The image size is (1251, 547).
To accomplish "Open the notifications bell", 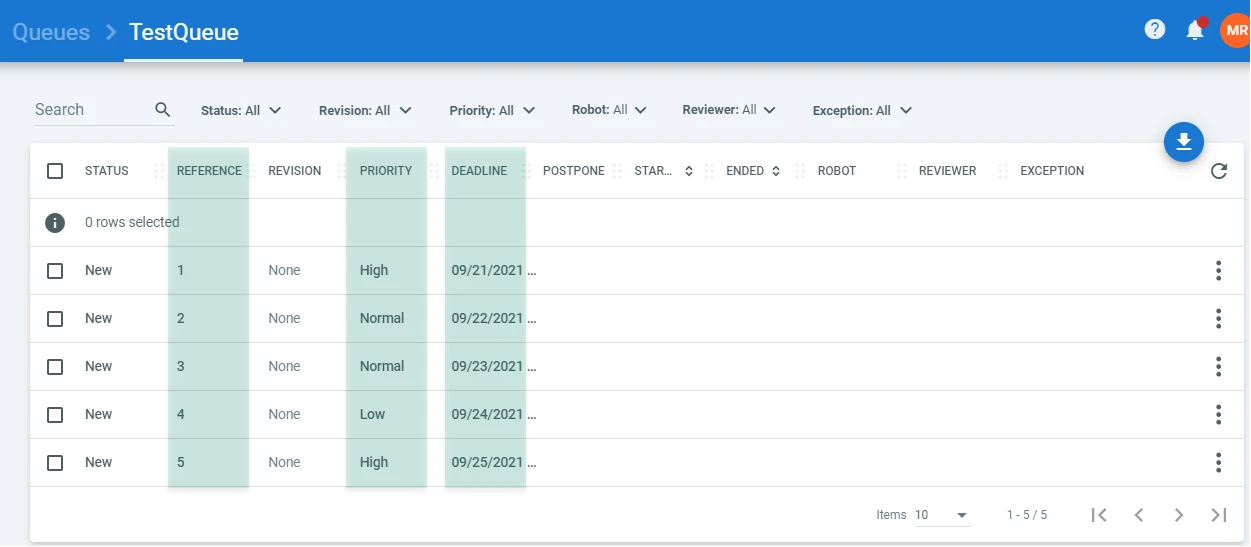I will (1195, 30).
